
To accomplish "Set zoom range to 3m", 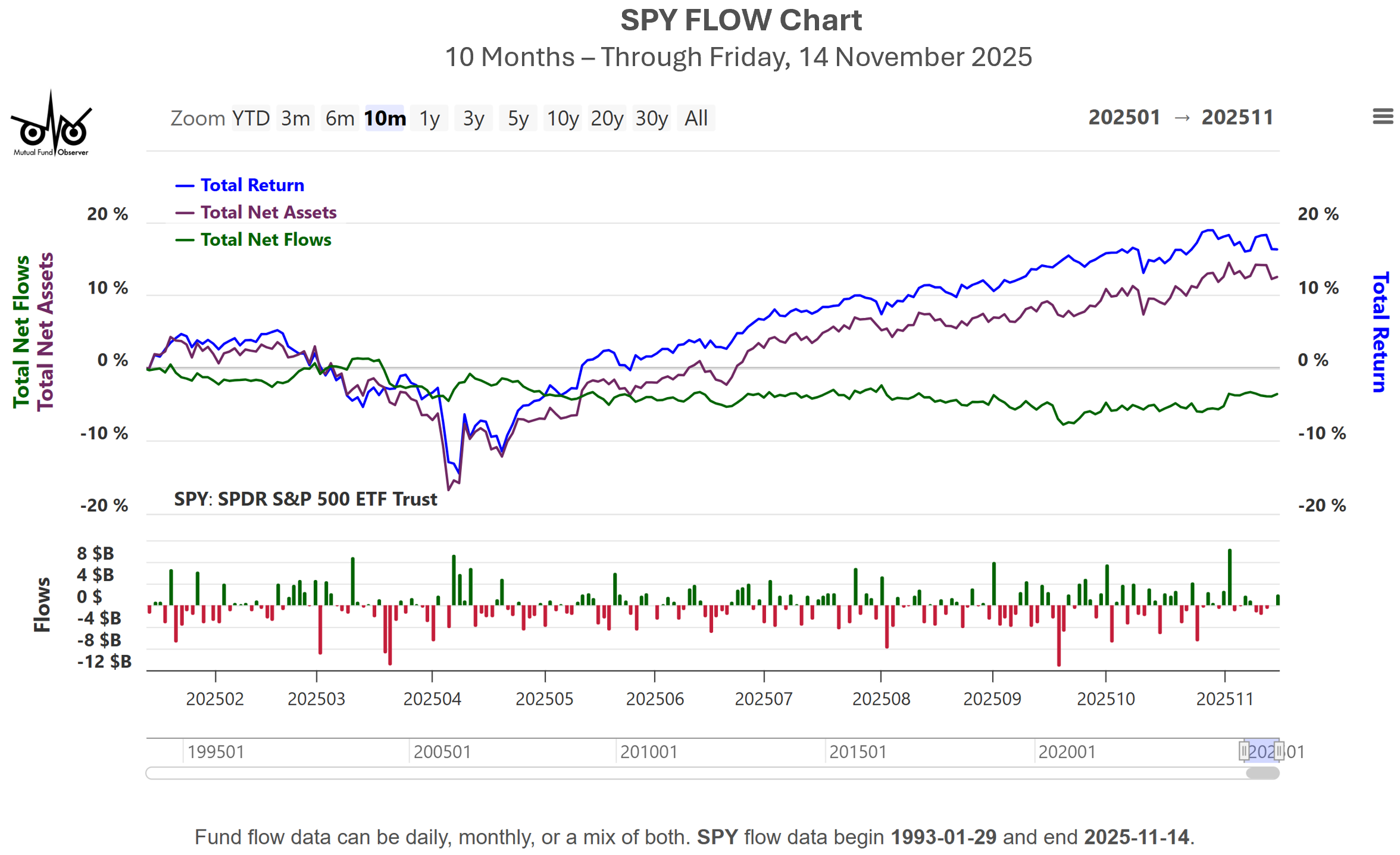I will point(296,118).
